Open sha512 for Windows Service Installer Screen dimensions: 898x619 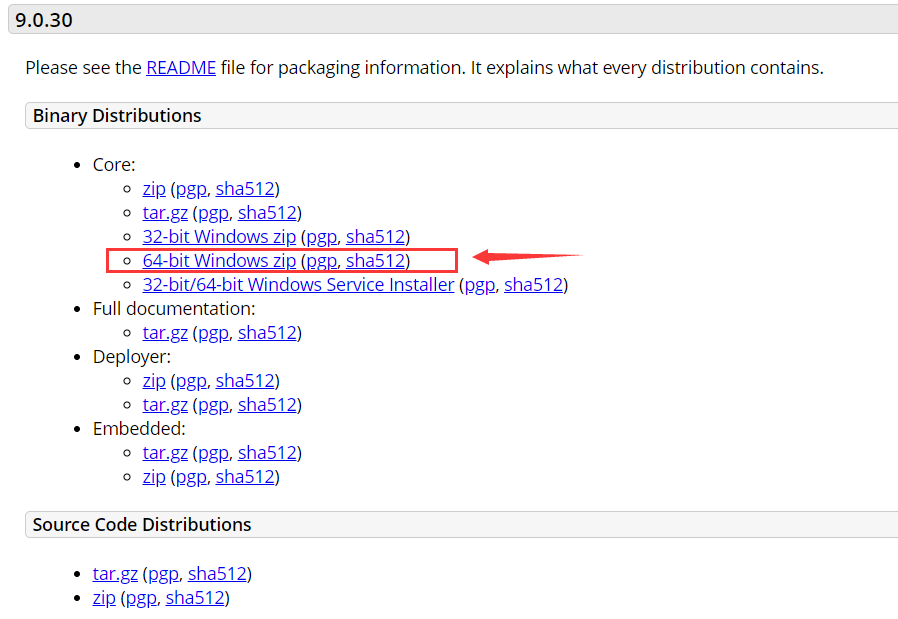[x=534, y=285]
